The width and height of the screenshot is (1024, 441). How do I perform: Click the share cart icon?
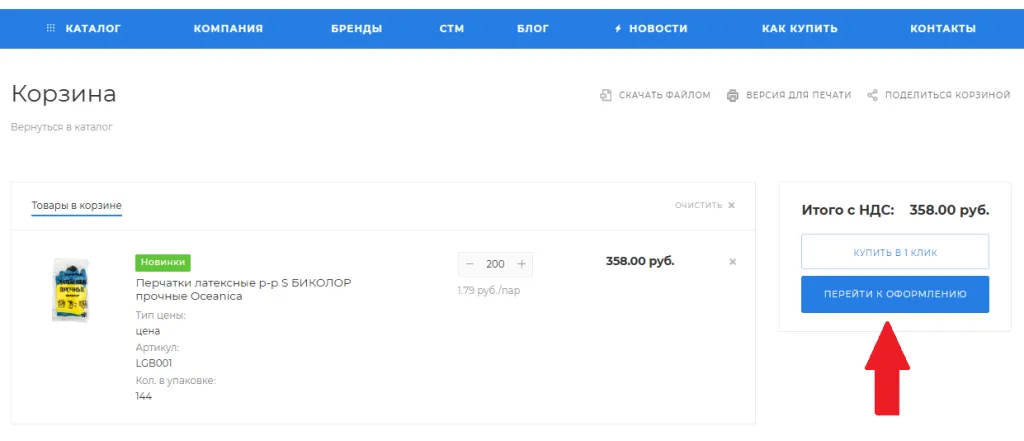(872, 95)
